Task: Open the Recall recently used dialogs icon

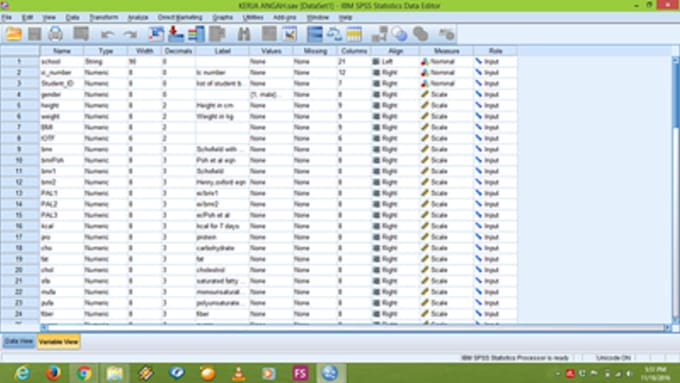Action: tap(81, 34)
